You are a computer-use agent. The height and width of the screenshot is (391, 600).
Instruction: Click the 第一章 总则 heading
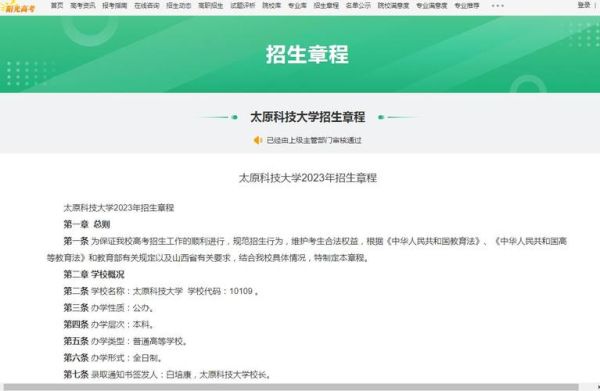[x=87, y=224]
